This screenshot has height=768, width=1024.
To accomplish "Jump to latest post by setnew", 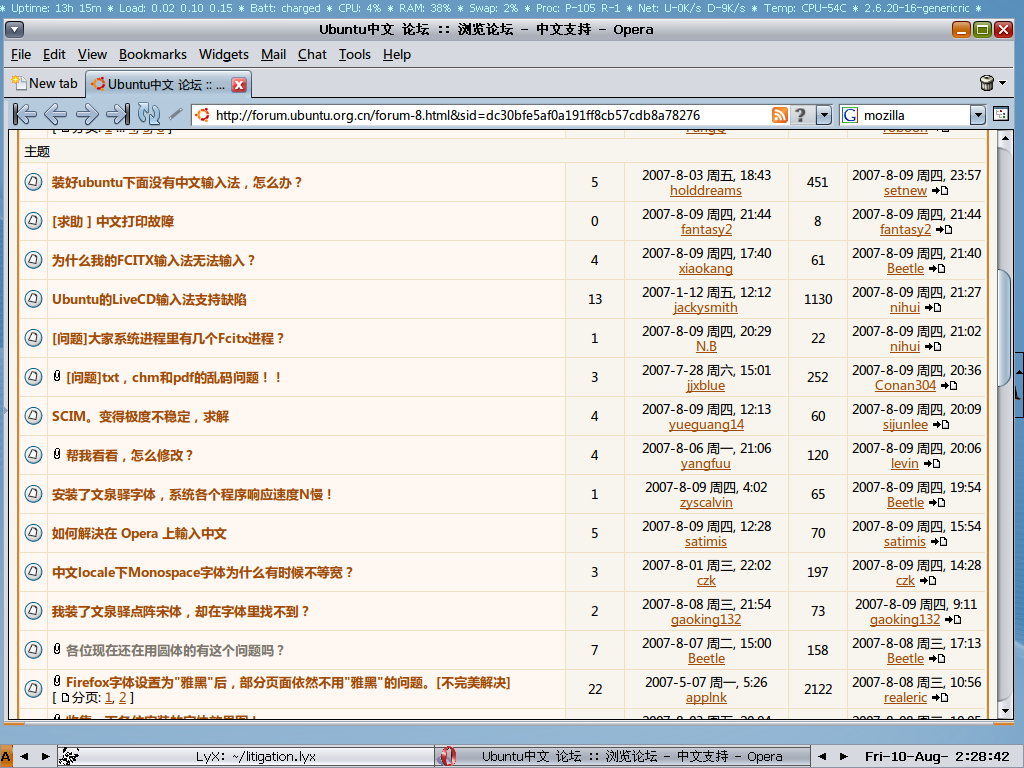I will coord(940,191).
